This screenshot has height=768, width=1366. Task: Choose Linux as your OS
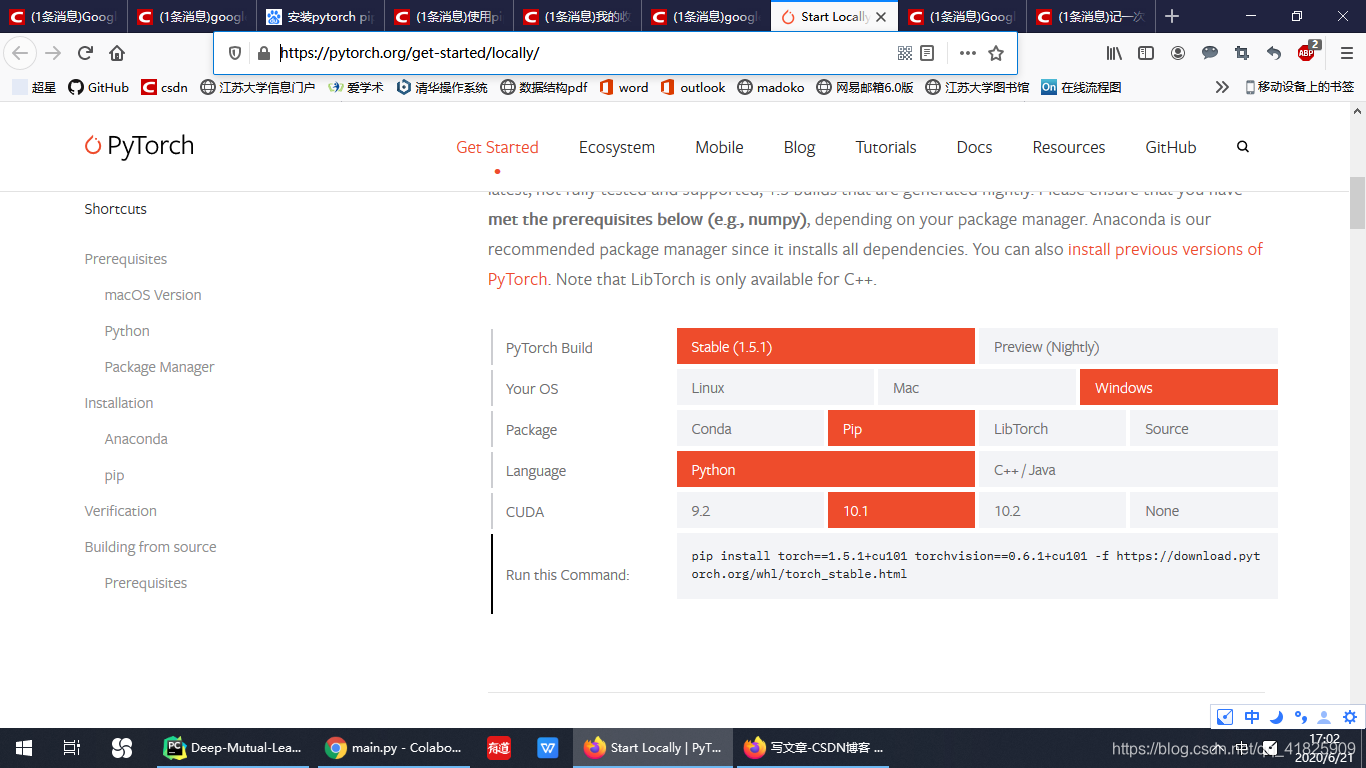[x=775, y=387]
